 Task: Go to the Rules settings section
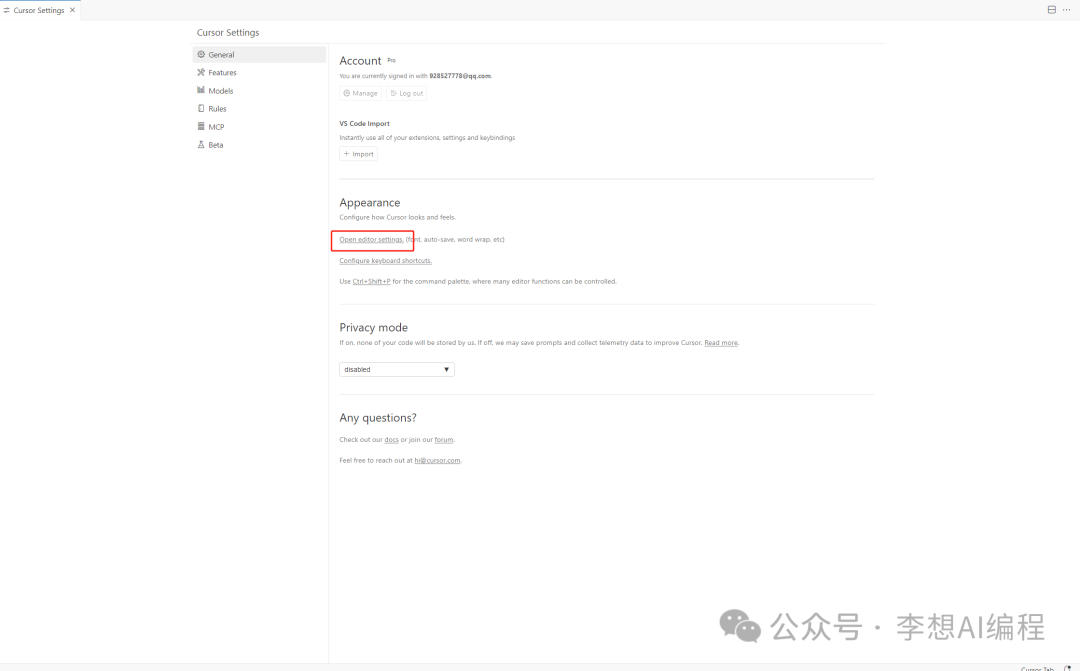click(217, 109)
